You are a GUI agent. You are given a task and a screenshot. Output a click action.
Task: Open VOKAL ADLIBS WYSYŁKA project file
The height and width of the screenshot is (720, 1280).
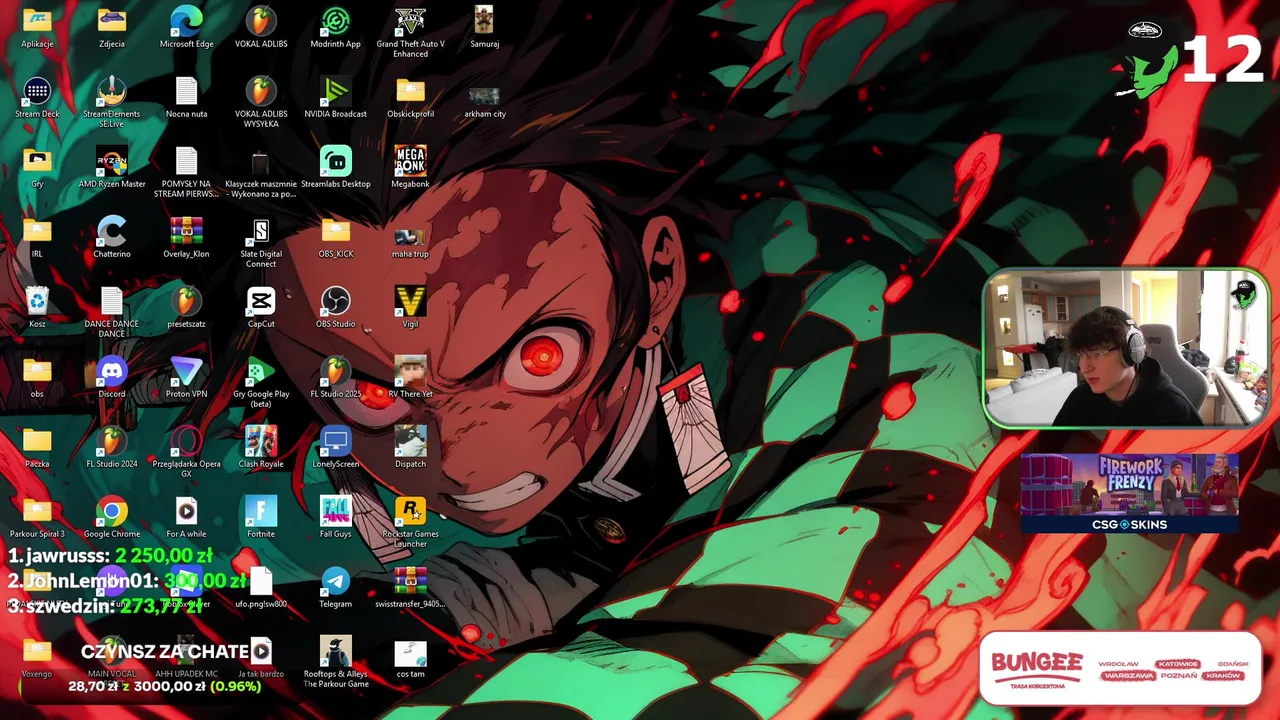point(261,102)
